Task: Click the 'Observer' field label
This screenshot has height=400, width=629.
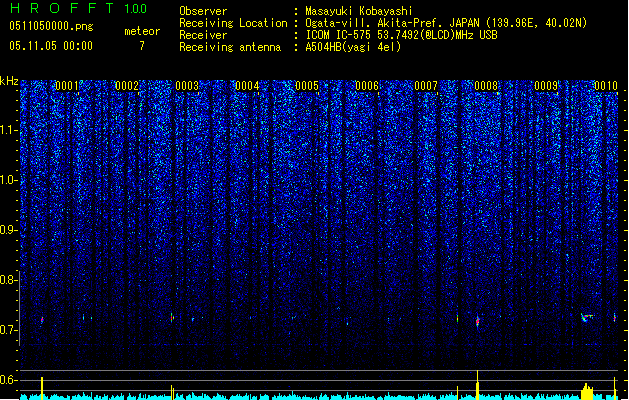Action: pos(203,11)
